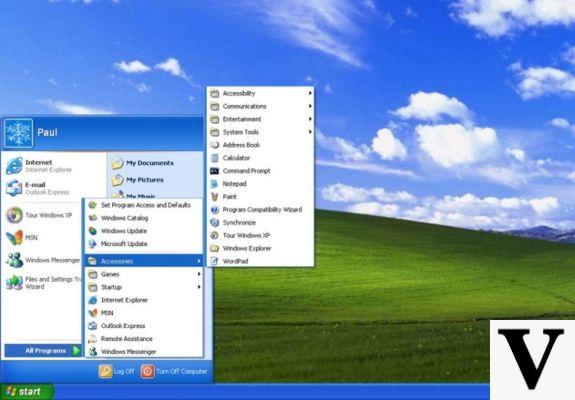575x400 pixels.
Task: Open the Windows Explorer folder icon
Action: [215, 248]
